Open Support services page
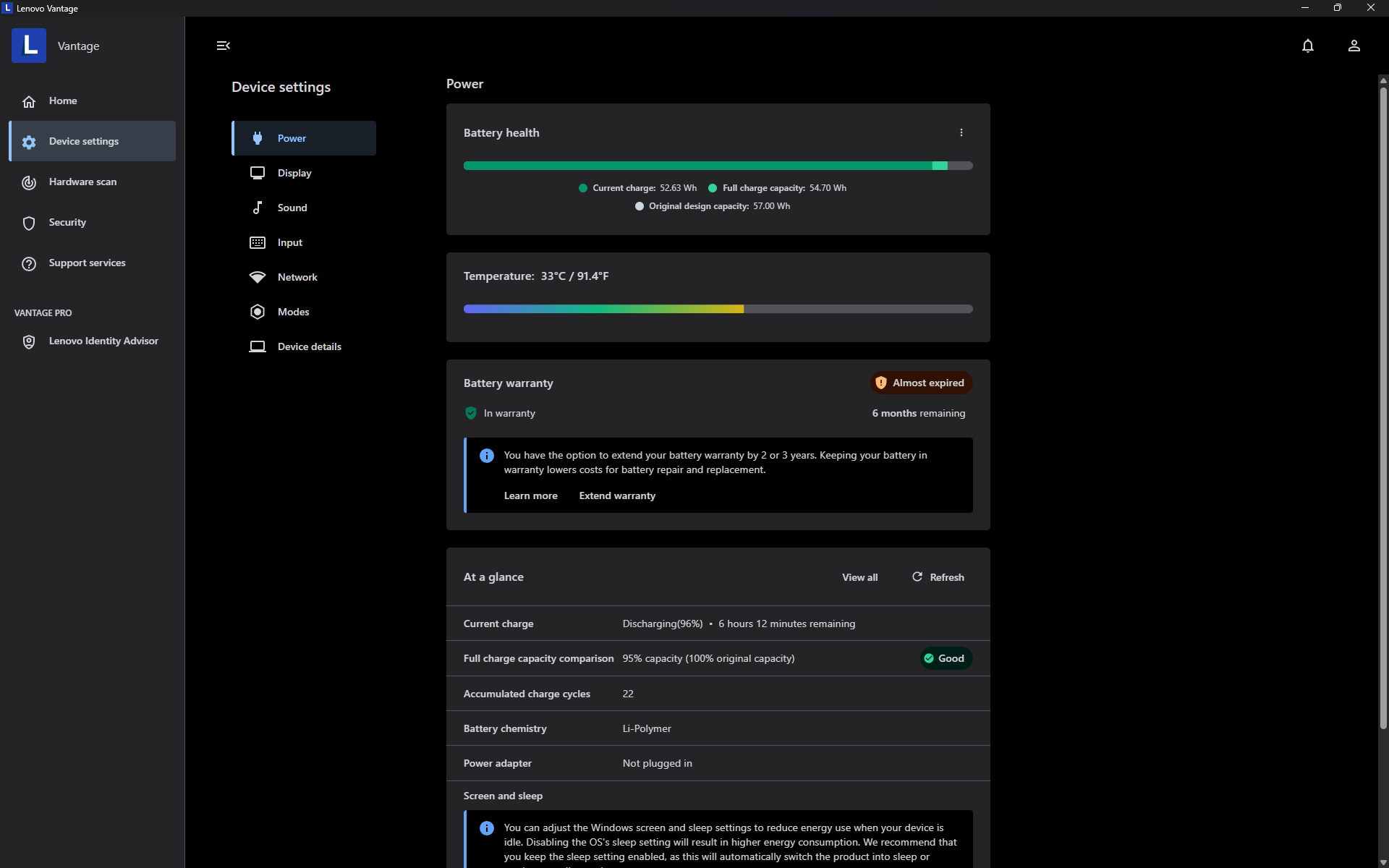1389x868 pixels. pyautogui.click(x=92, y=263)
